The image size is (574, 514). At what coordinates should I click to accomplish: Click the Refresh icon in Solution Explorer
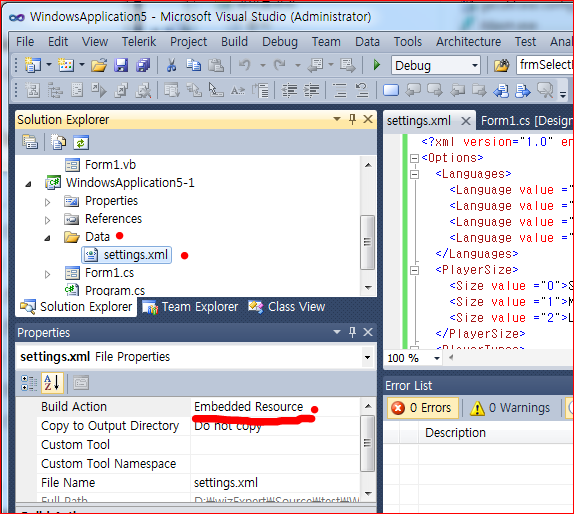click(81, 142)
